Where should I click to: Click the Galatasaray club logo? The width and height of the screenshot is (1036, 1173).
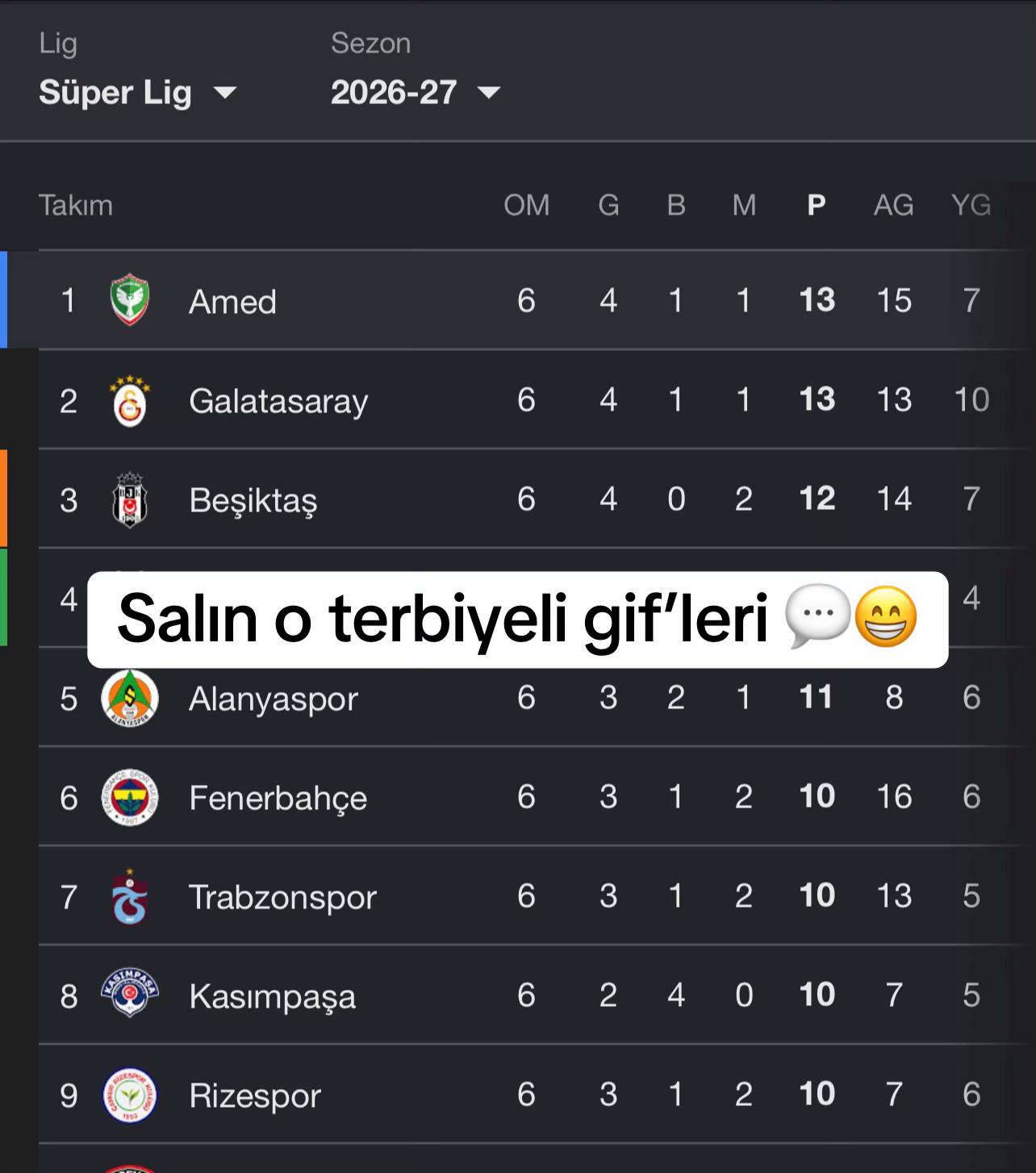130,400
